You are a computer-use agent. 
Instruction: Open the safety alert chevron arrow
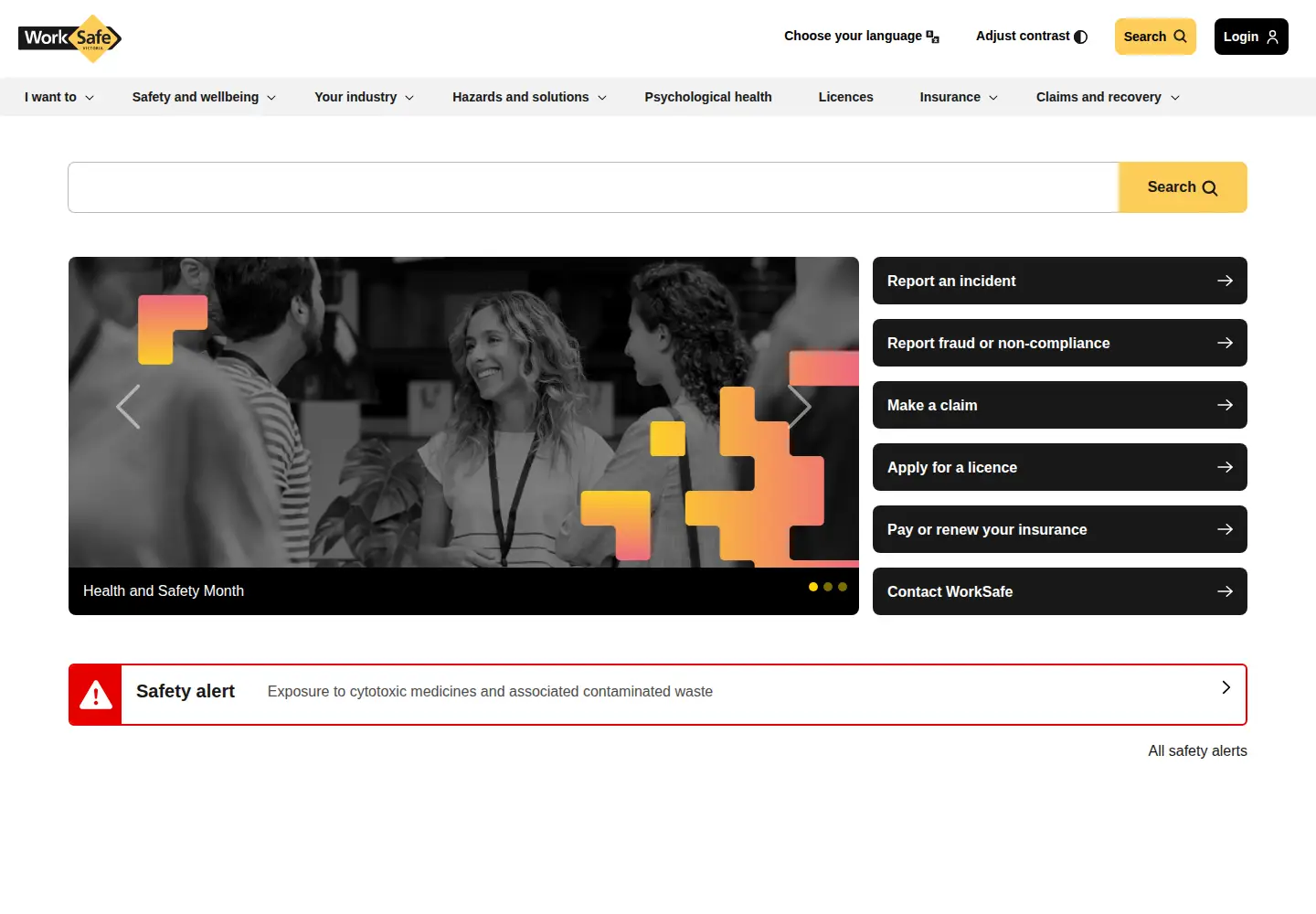tap(1226, 687)
